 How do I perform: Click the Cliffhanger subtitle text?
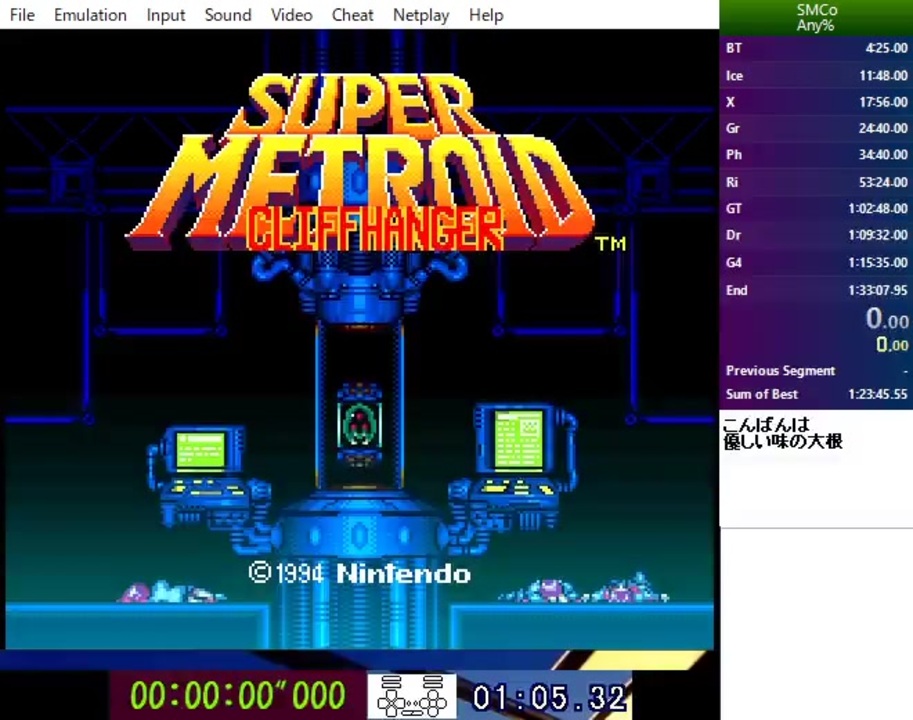point(374,229)
